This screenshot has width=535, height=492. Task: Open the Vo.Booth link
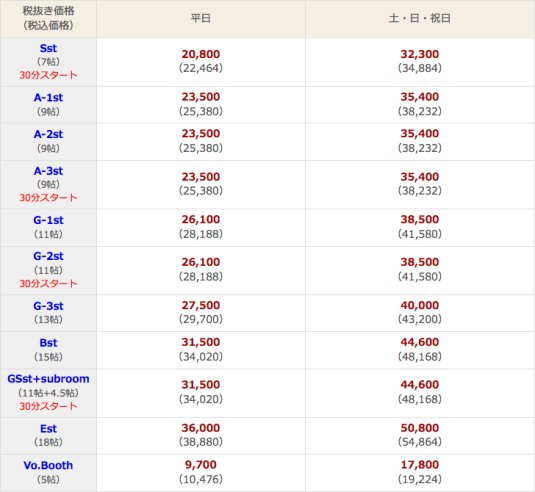[x=48, y=465]
